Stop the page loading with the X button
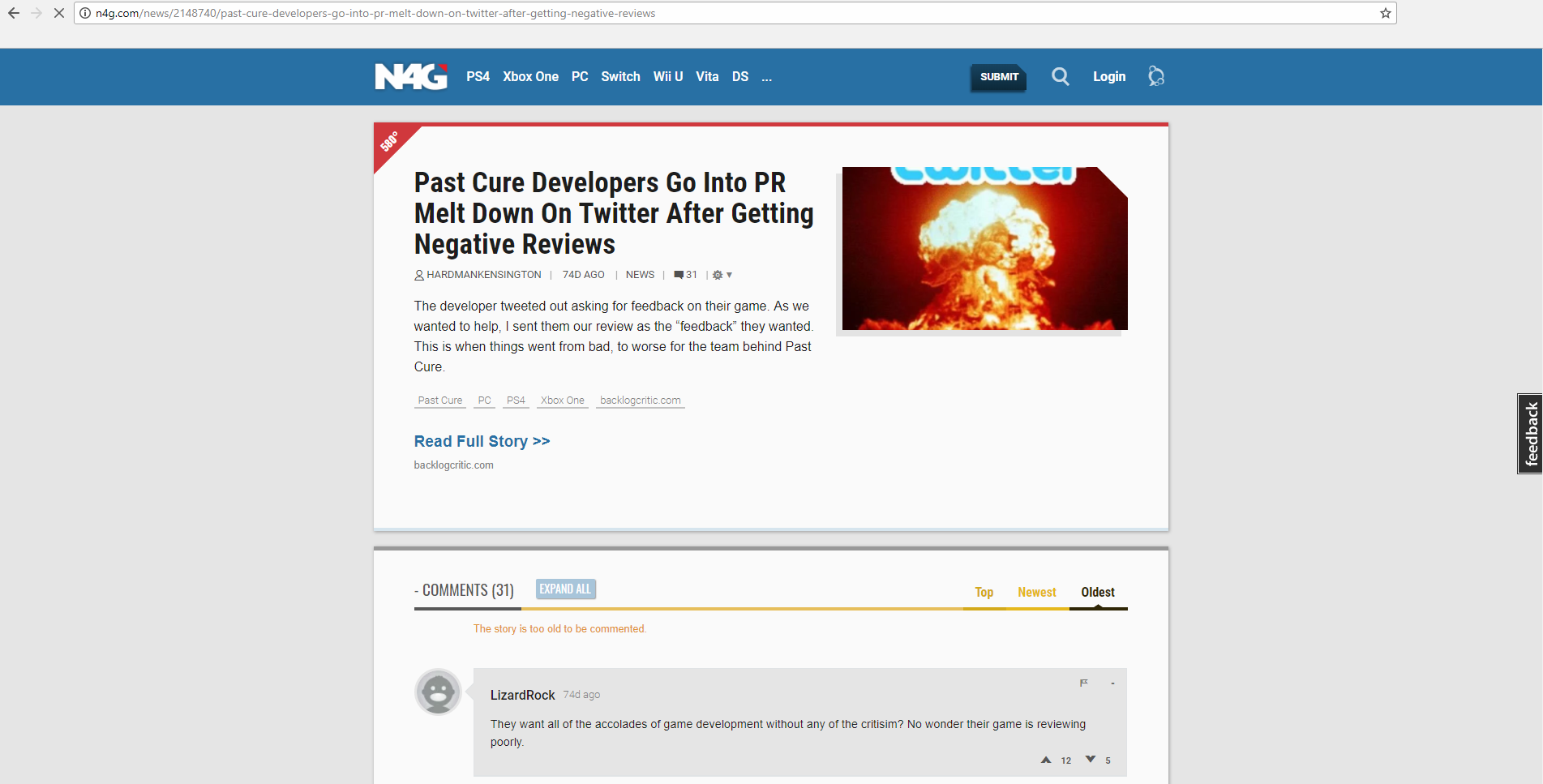The width and height of the screenshot is (1543, 784). click(59, 13)
